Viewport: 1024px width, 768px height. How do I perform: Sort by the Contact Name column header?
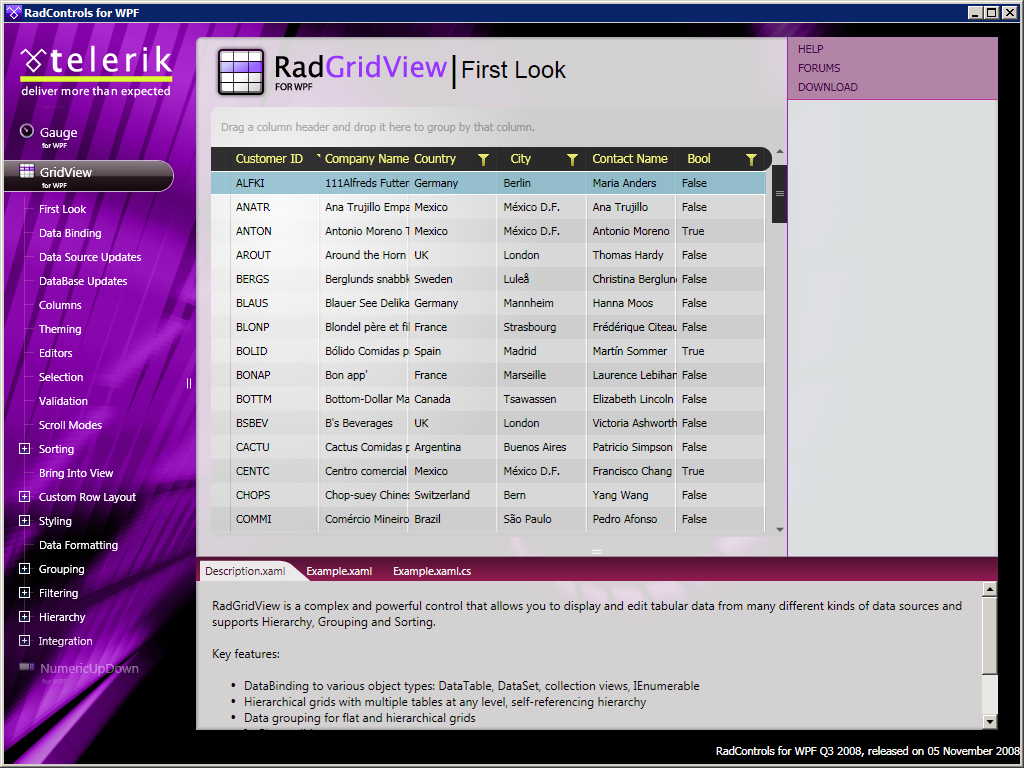tap(630, 159)
